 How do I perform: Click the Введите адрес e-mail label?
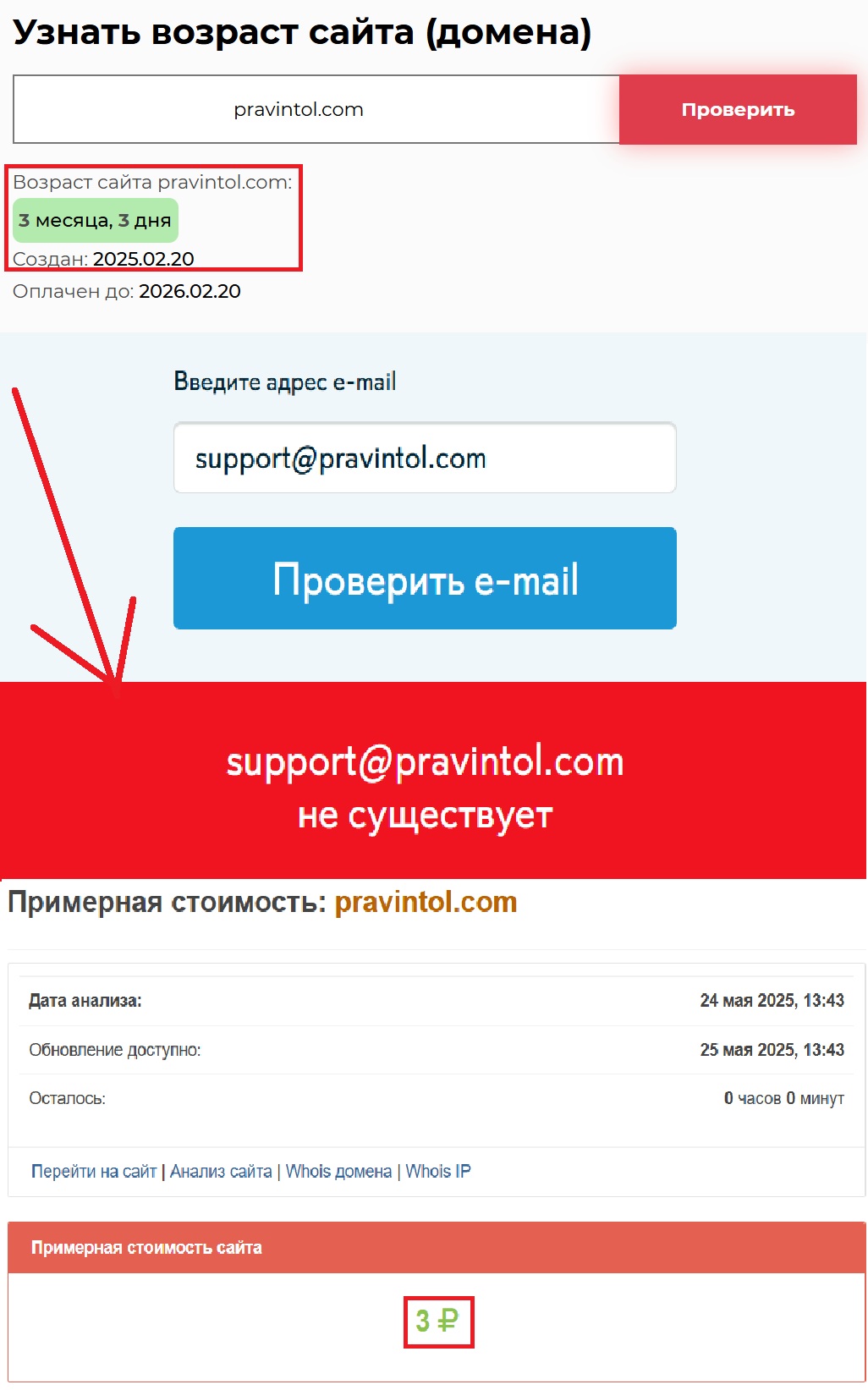(285, 382)
